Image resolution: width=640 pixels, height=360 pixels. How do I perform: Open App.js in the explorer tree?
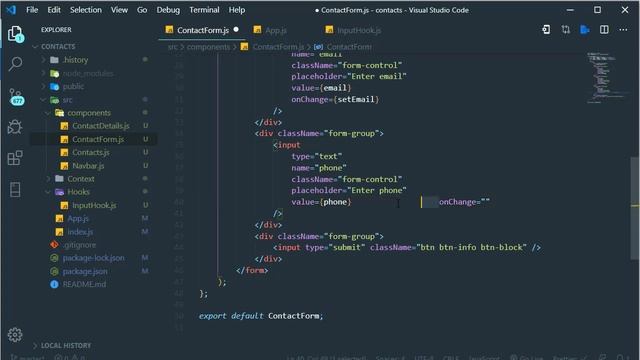[78, 218]
